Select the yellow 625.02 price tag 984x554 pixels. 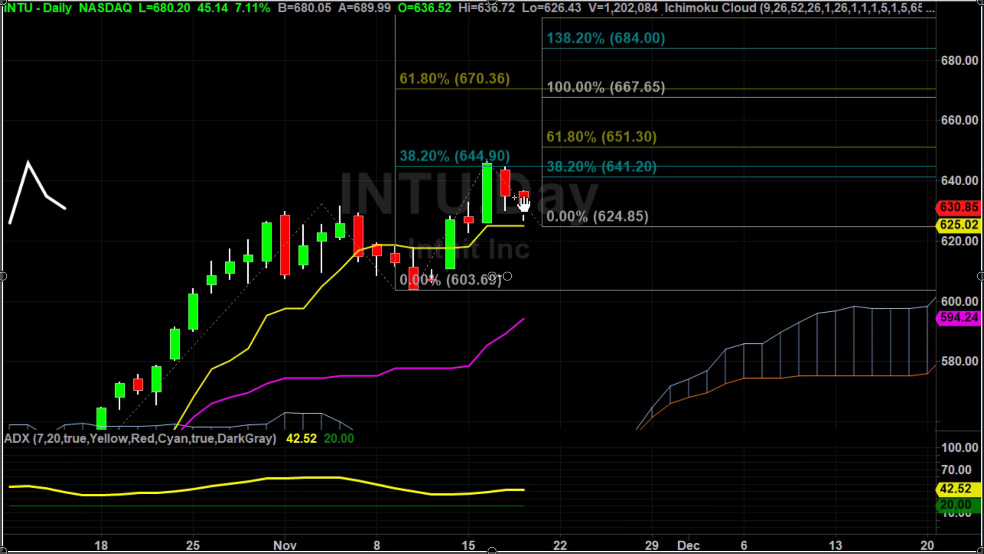[958, 225]
